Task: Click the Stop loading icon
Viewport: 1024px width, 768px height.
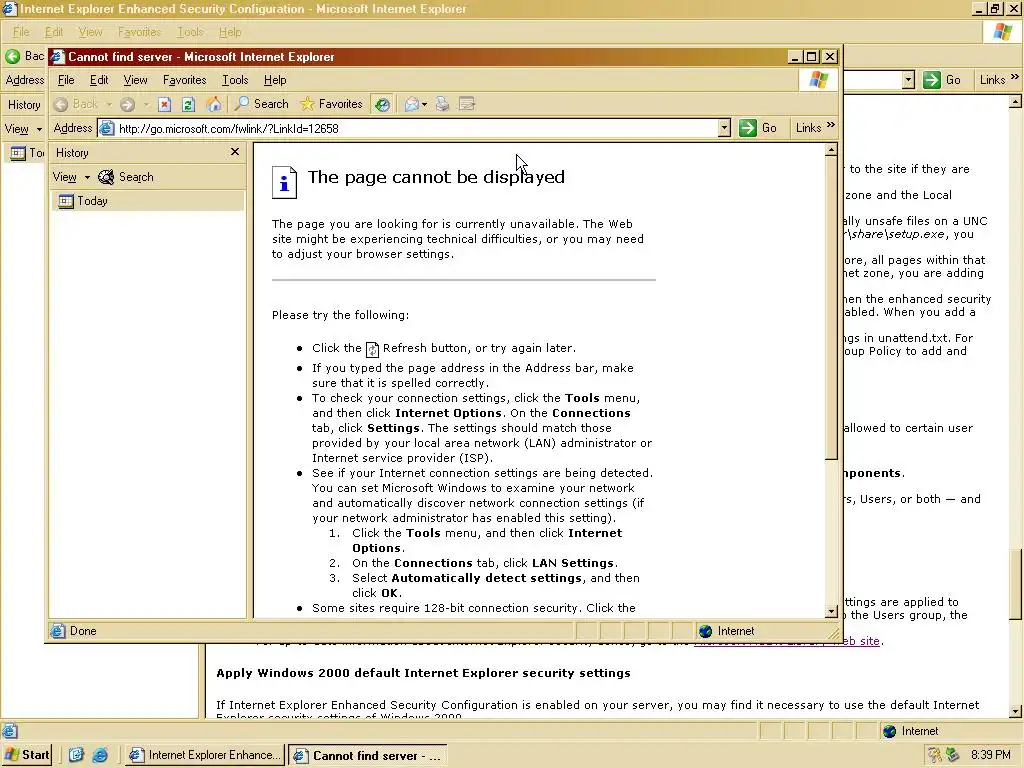Action: click(165, 104)
